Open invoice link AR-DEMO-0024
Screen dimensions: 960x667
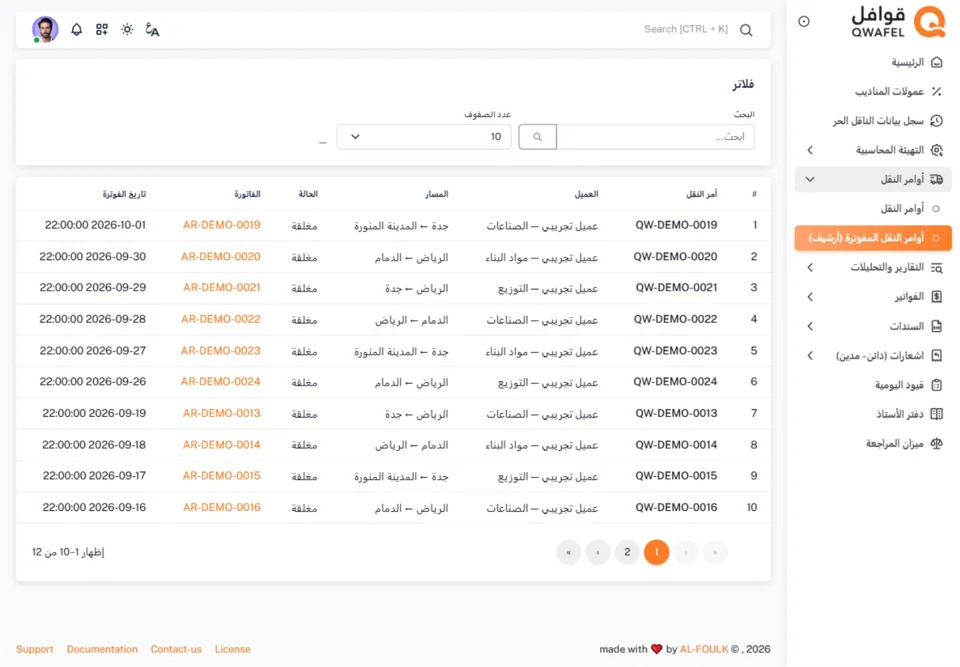pyautogui.click(x=220, y=382)
